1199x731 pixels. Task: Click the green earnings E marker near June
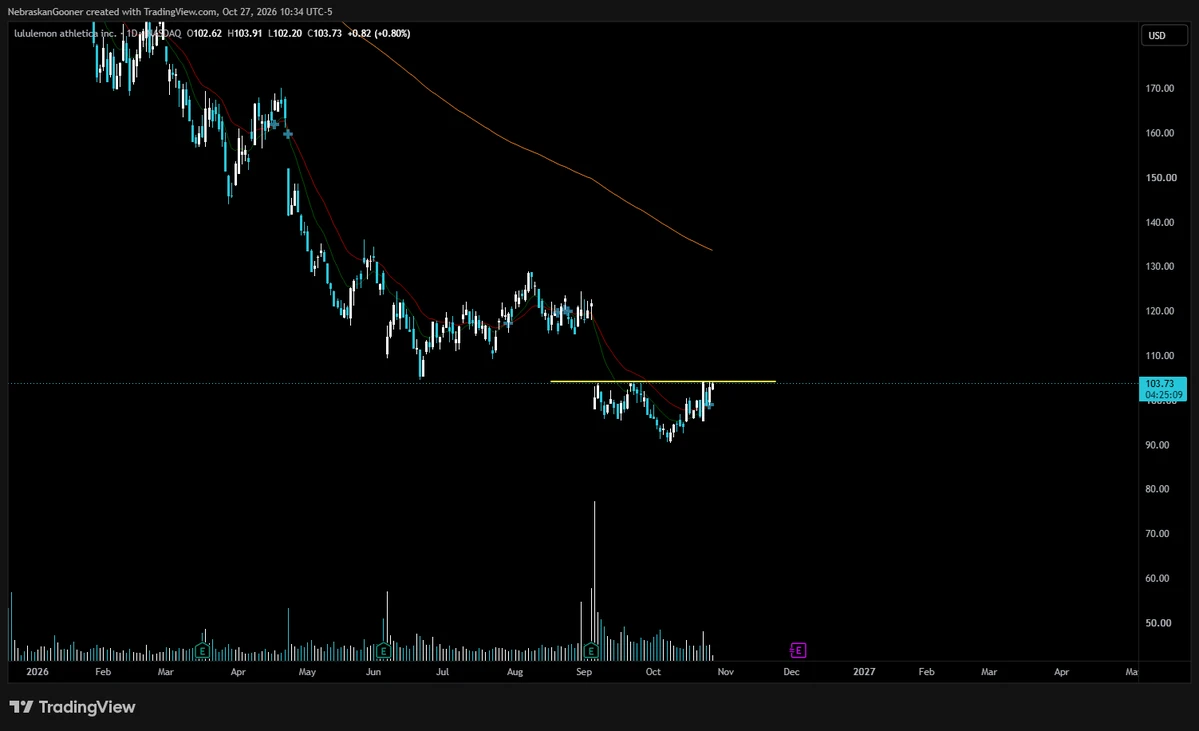pos(383,651)
